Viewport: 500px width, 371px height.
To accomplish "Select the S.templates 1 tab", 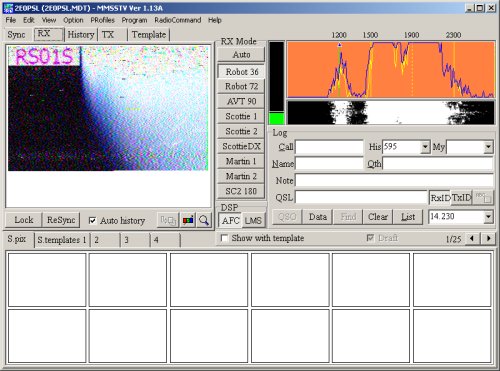I will click(62, 240).
